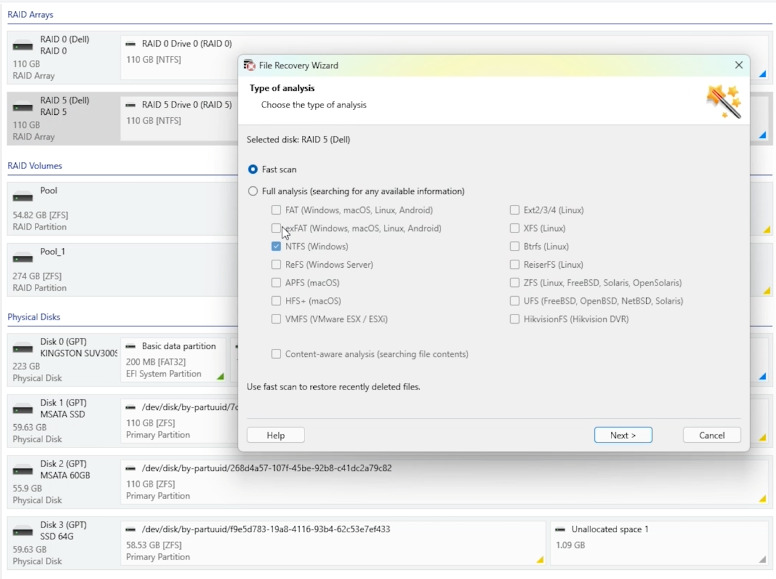Viewport: 776px width, 579px height.
Task: Click Disk 2 /dev/disk/by-partuuid/268d4a57 partition icon
Action: [131, 468]
